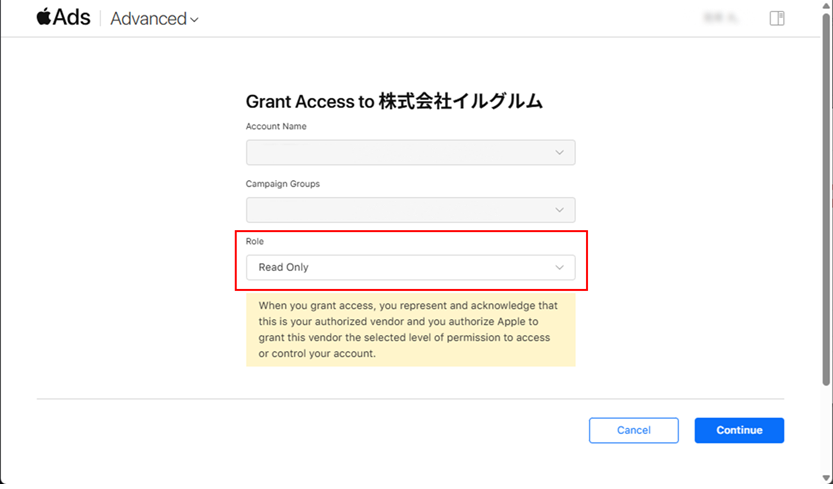Expand the Campaign Groups dropdown
The image size is (833, 489).
410,210
